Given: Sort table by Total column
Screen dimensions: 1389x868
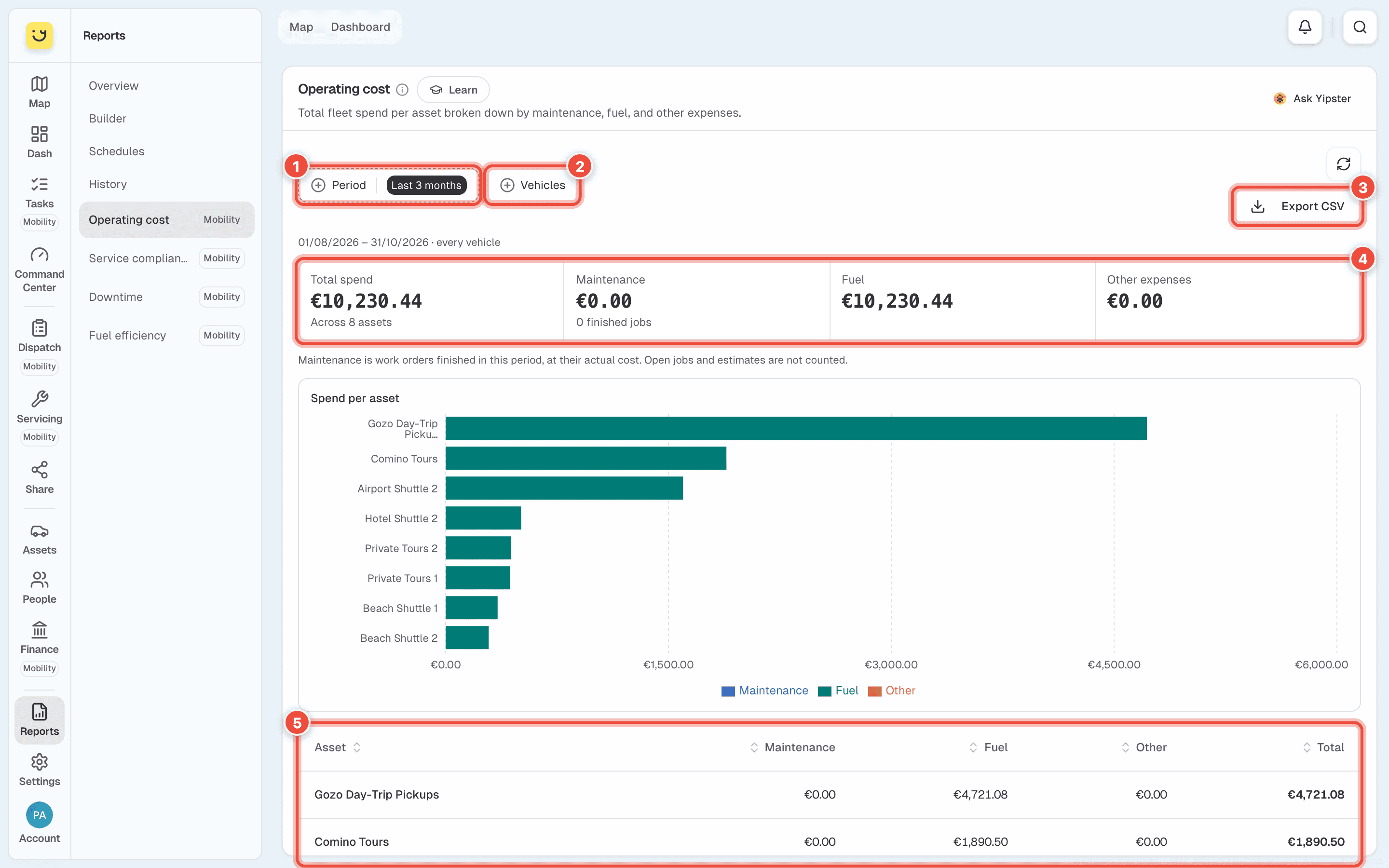Looking at the screenshot, I should [1323, 747].
